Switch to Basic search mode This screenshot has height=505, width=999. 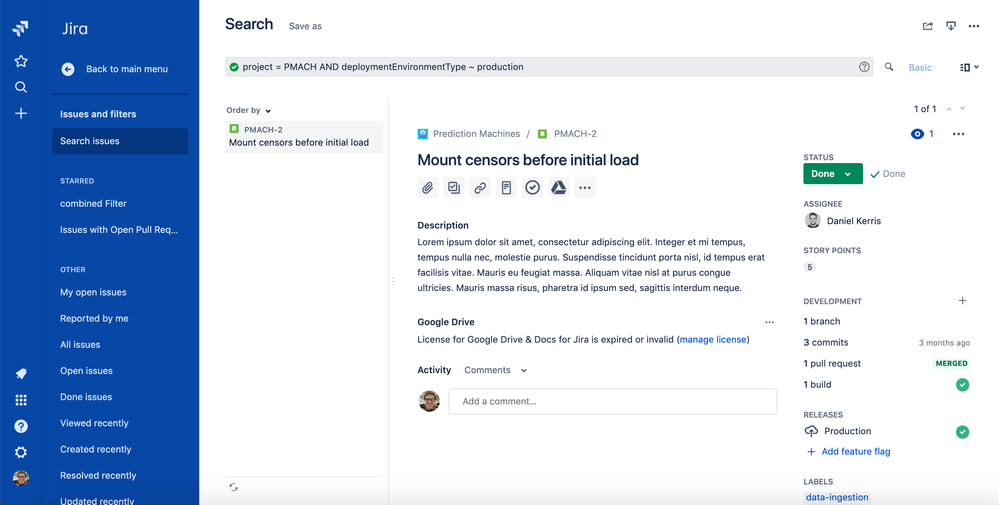click(920, 68)
